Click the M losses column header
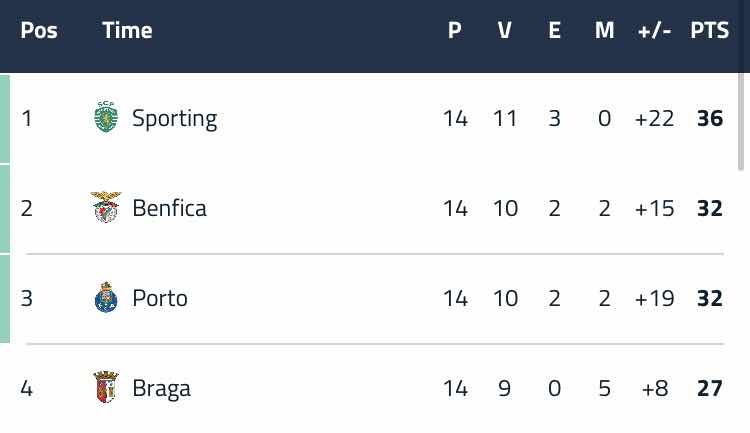This screenshot has height=433, width=750. click(604, 30)
